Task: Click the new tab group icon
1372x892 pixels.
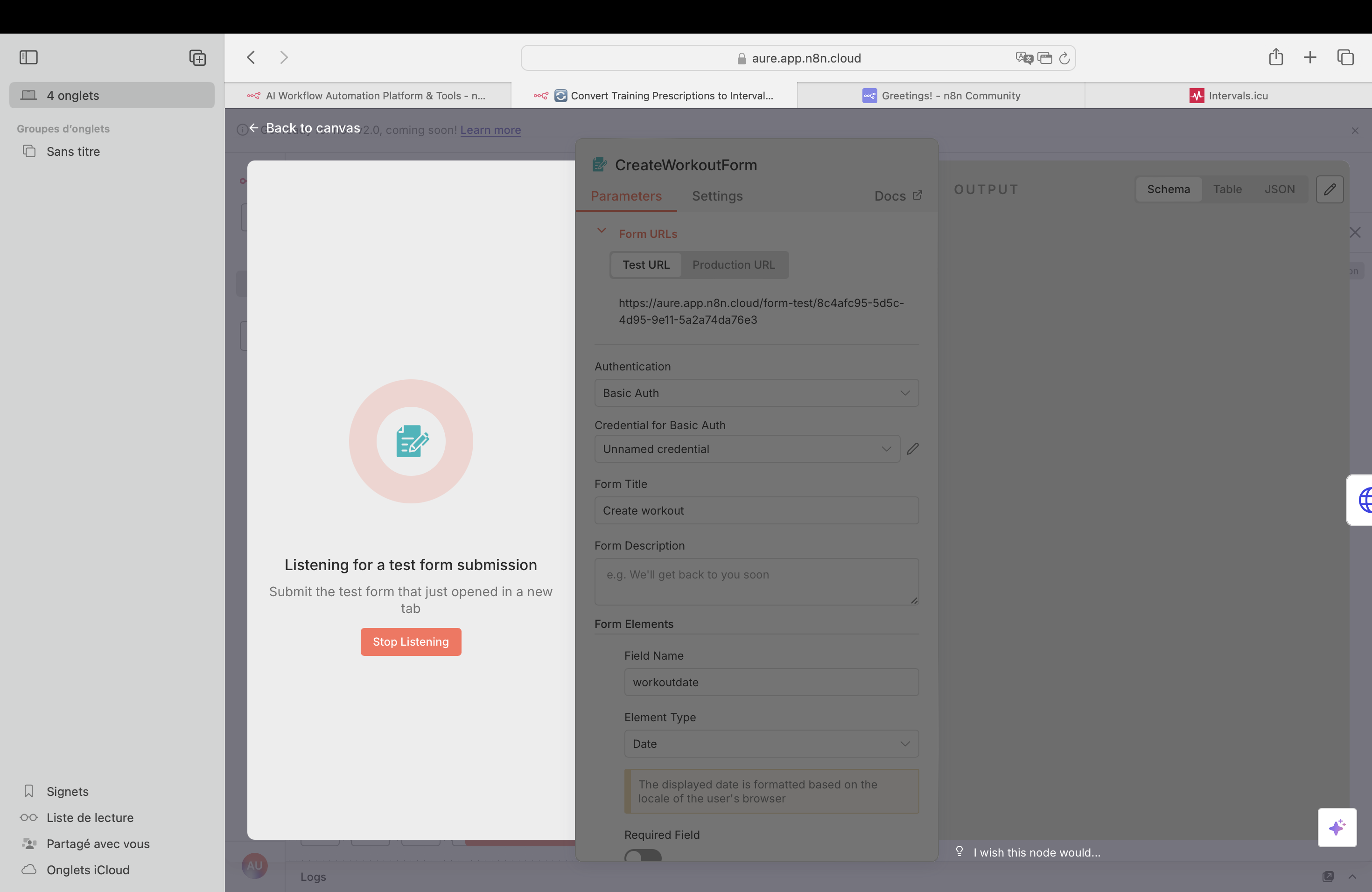Action: [x=197, y=58]
